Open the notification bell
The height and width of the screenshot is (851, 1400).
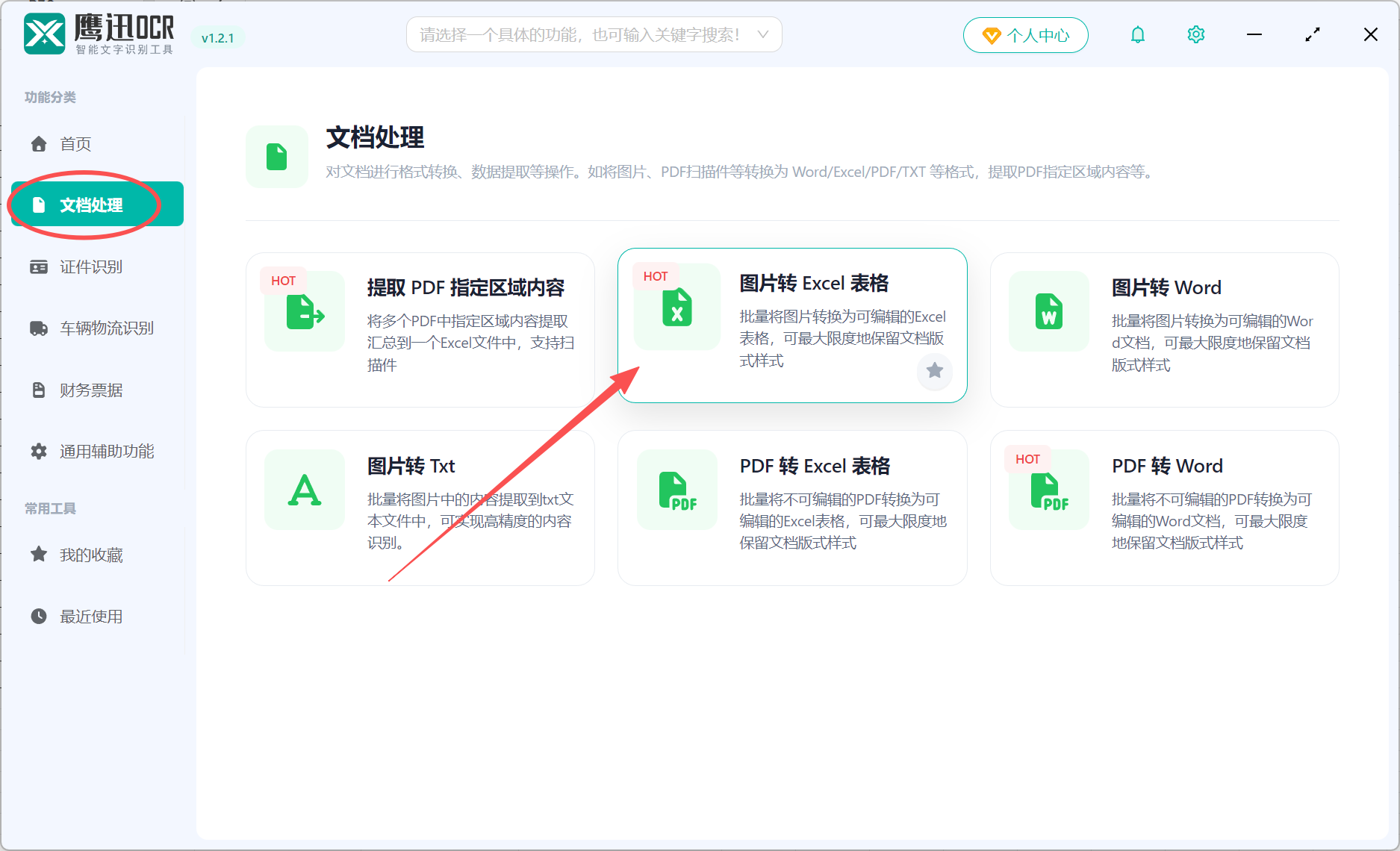point(1137,35)
